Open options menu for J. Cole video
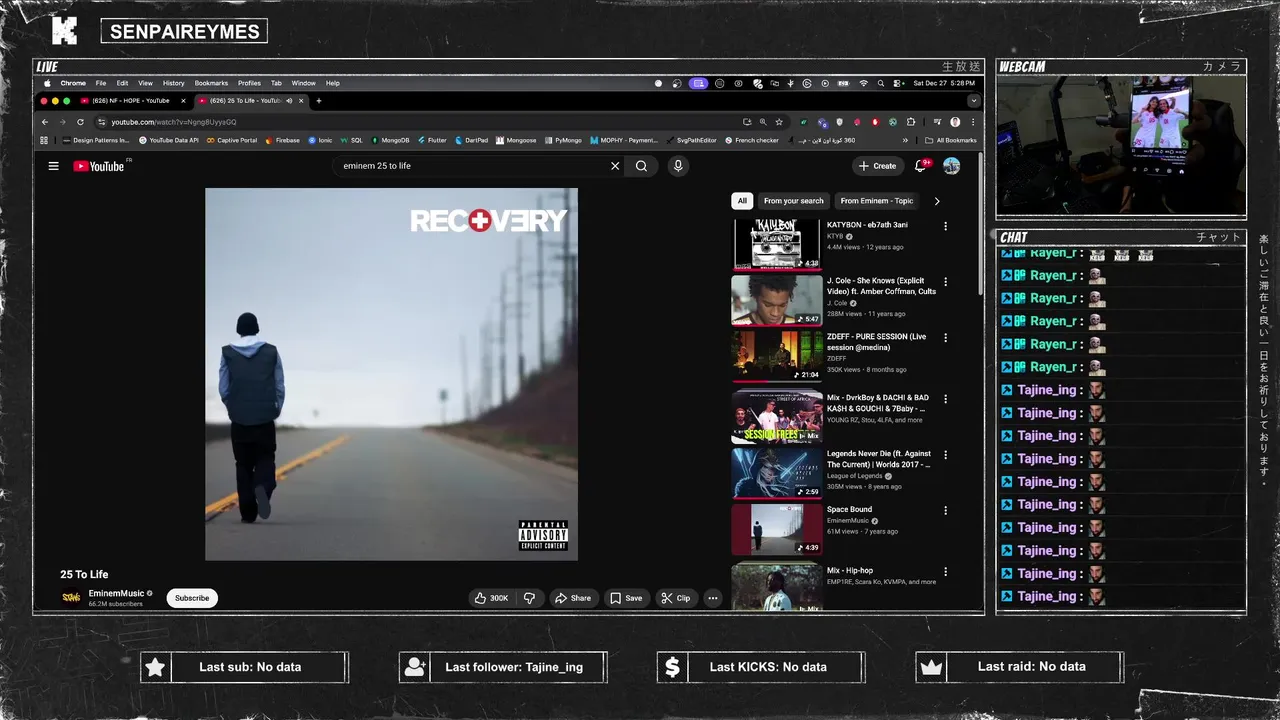This screenshot has width=1280, height=720. coord(945,282)
